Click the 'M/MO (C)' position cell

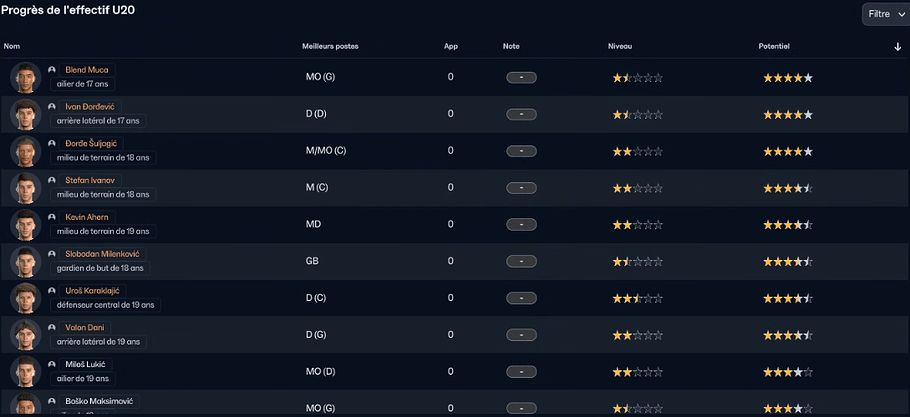pos(326,151)
